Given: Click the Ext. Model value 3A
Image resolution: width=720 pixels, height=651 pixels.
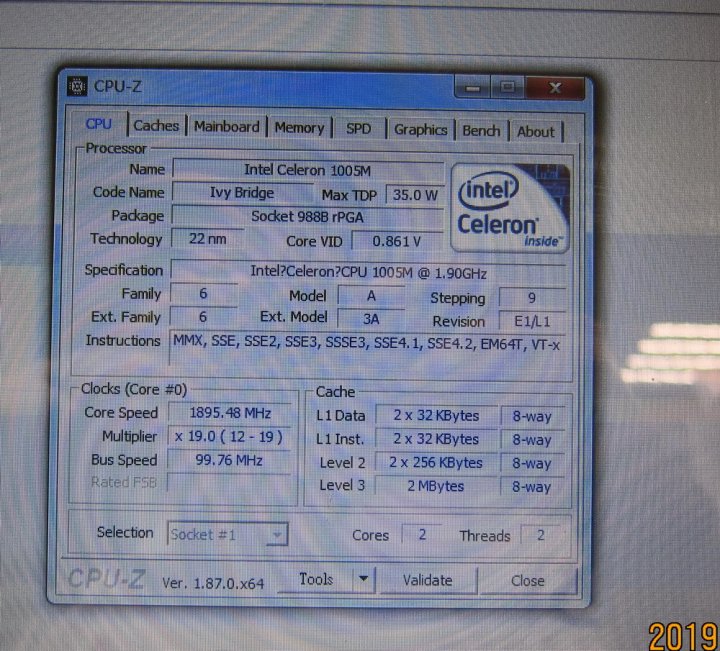Looking at the screenshot, I should tap(371, 319).
